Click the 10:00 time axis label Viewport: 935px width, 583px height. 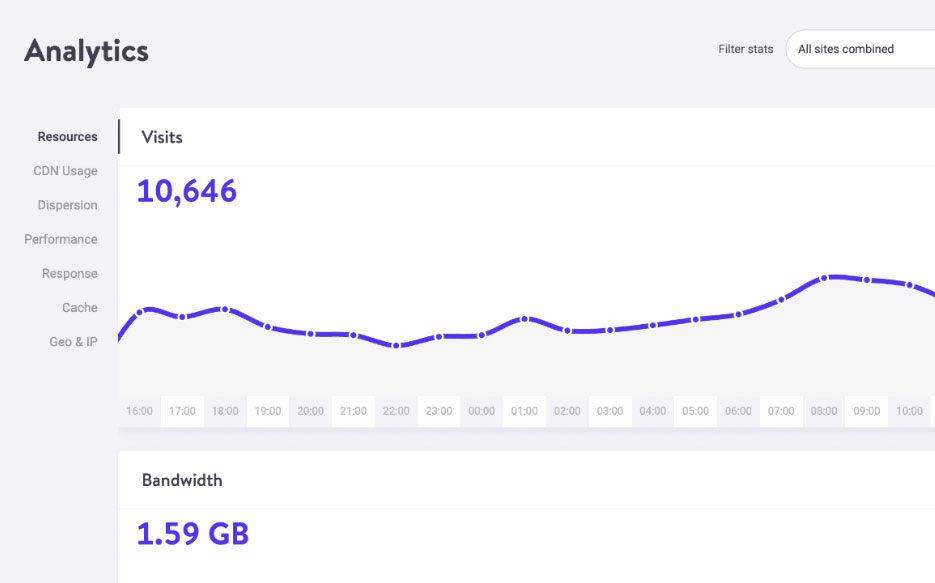point(909,411)
